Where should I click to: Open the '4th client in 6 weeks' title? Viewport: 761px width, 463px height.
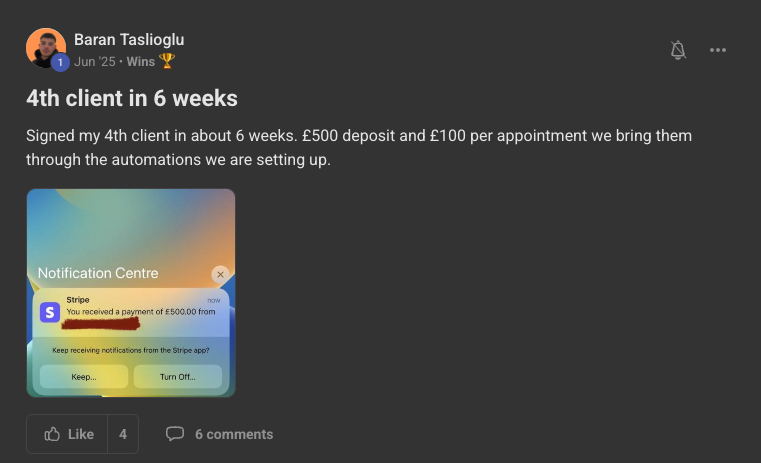(x=132, y=99)
